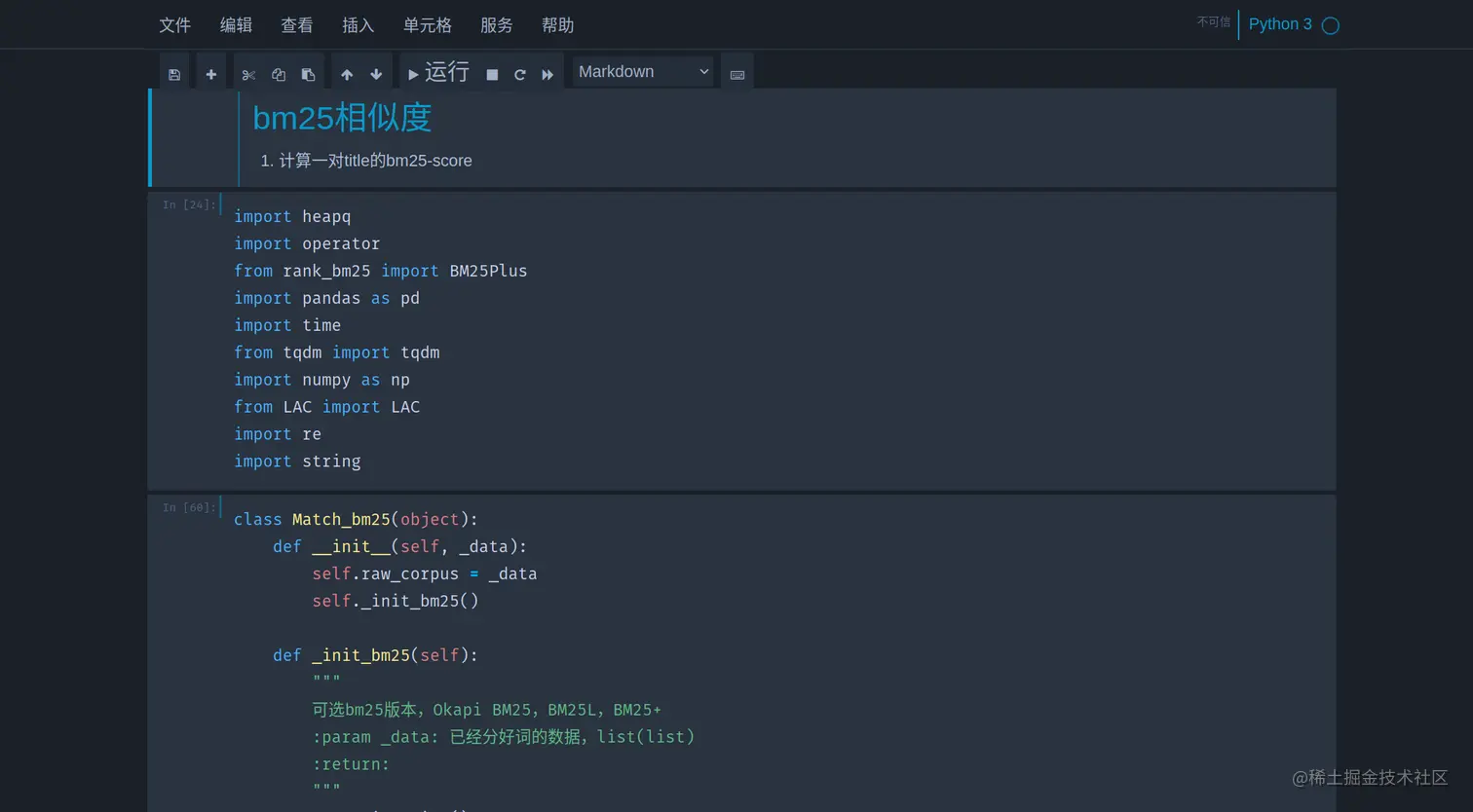Click the 'self._init_bm25()' line
1473x812 pixels.
point(396,601)
